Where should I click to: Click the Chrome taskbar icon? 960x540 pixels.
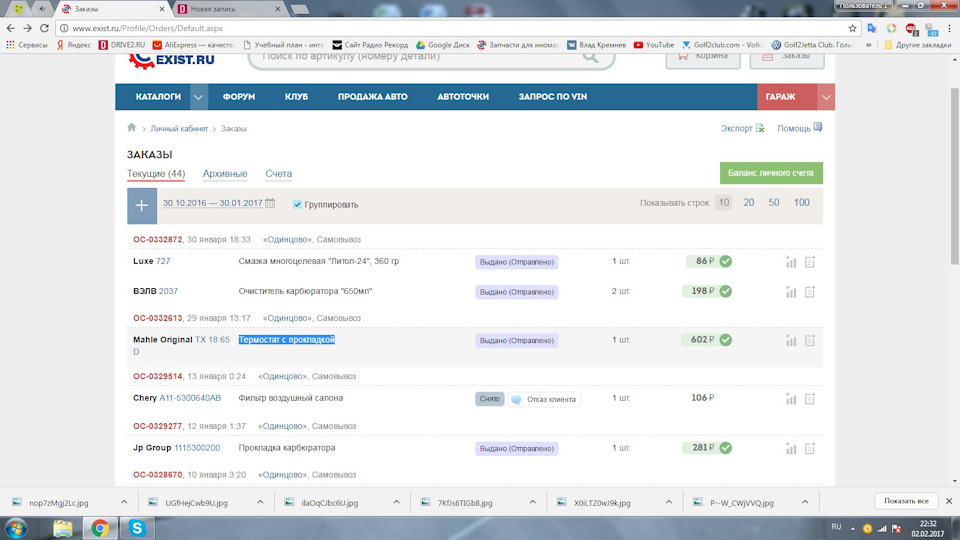100,528
